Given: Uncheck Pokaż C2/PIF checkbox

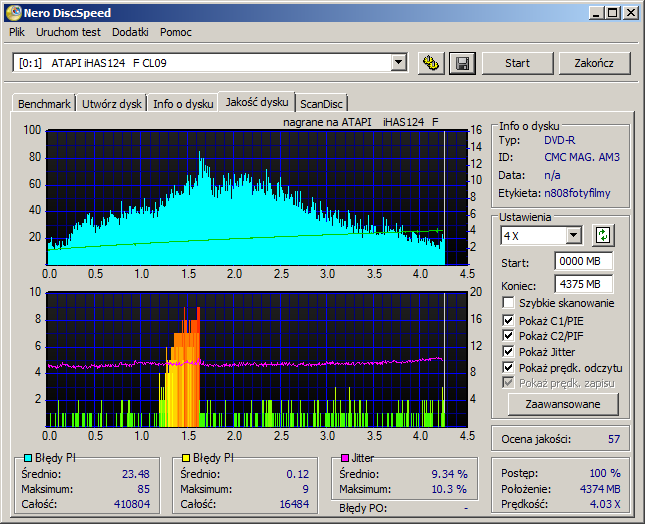Looking at the screenshot, I should coord(508,336).
